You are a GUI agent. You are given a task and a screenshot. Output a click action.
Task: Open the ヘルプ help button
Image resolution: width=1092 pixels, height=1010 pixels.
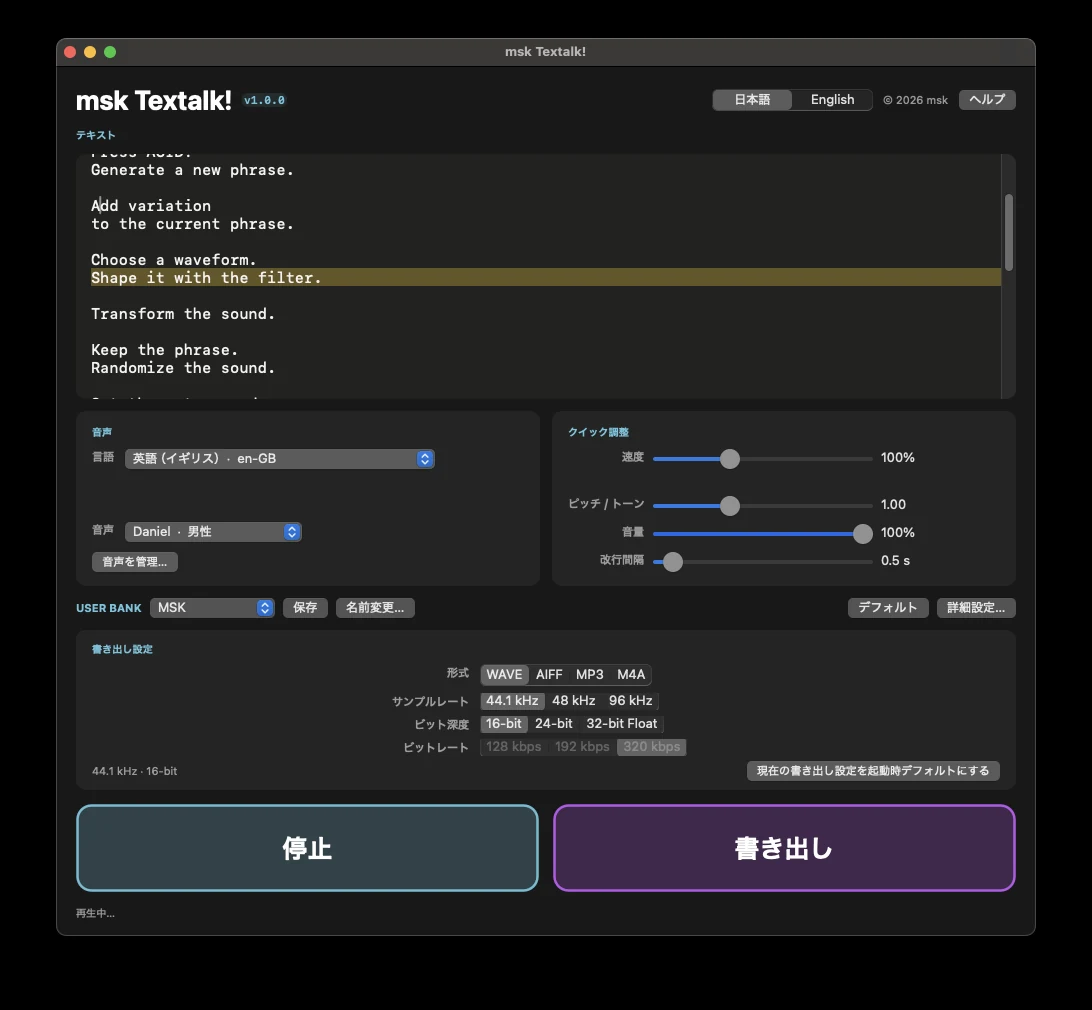pyautogui.click(x=987, y=100)
